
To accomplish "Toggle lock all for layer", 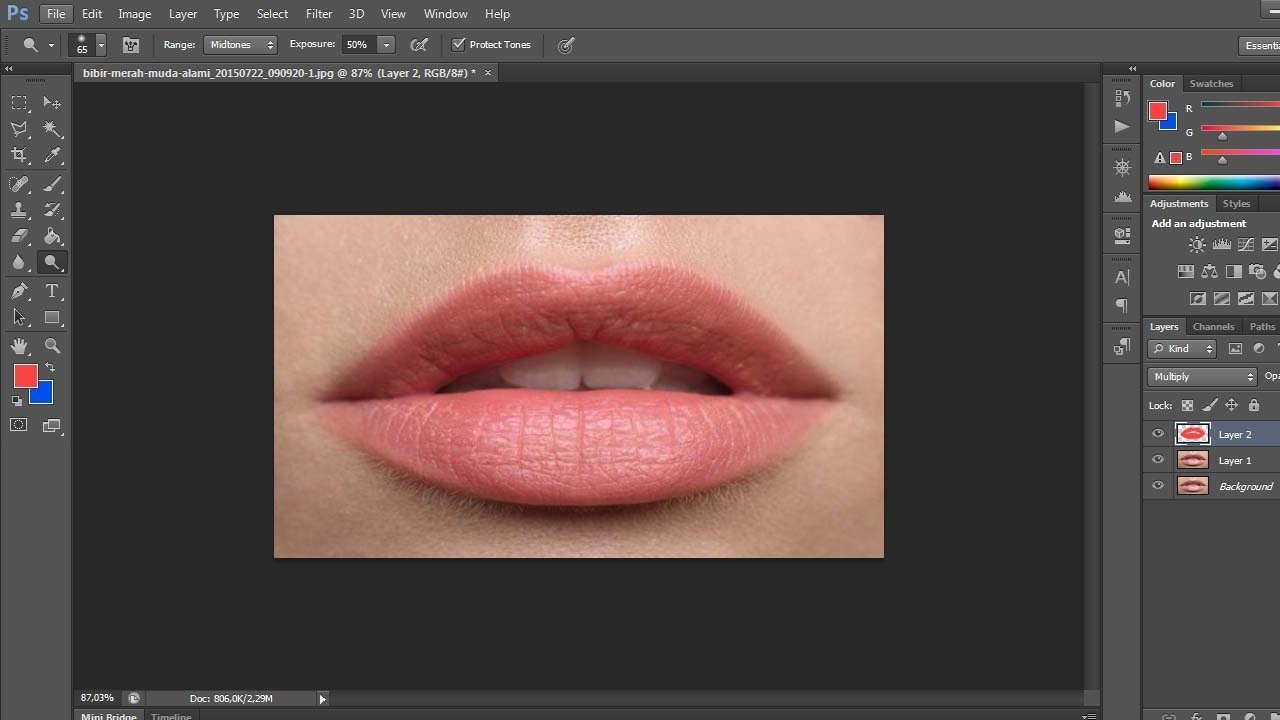I will [x=1254, y=405].
